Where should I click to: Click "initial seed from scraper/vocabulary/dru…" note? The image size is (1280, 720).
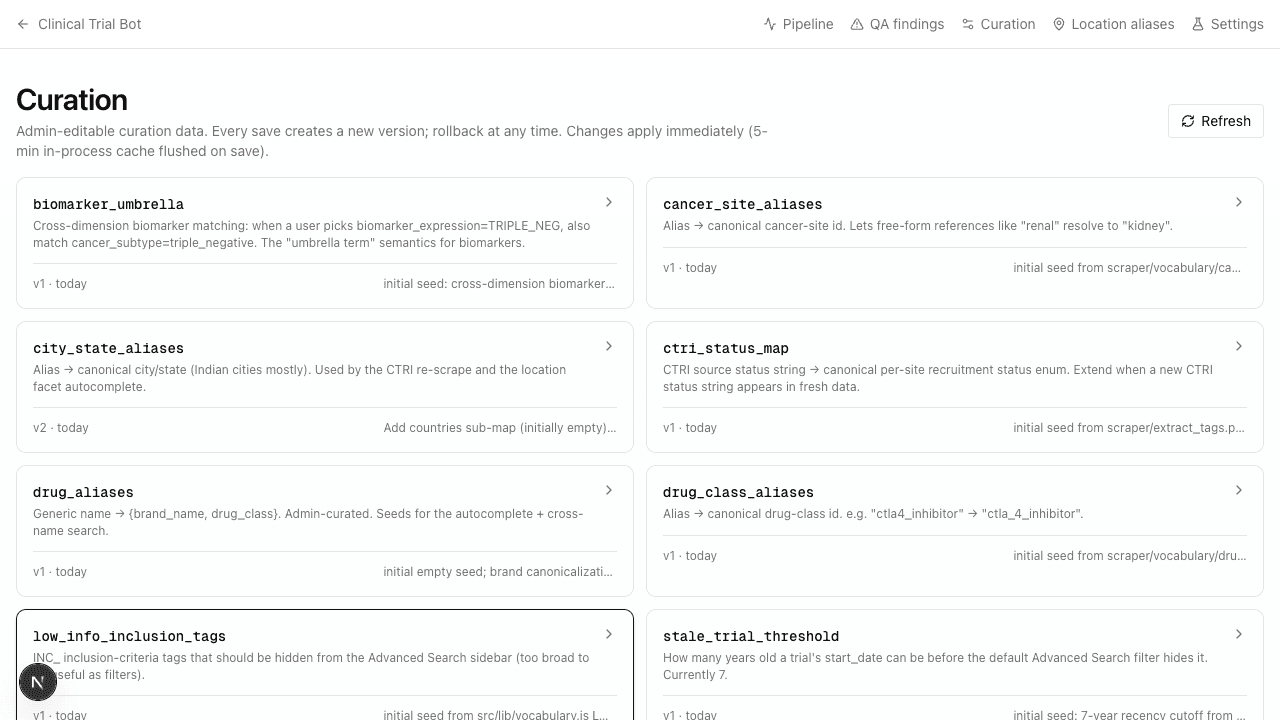click(1130, 556)
